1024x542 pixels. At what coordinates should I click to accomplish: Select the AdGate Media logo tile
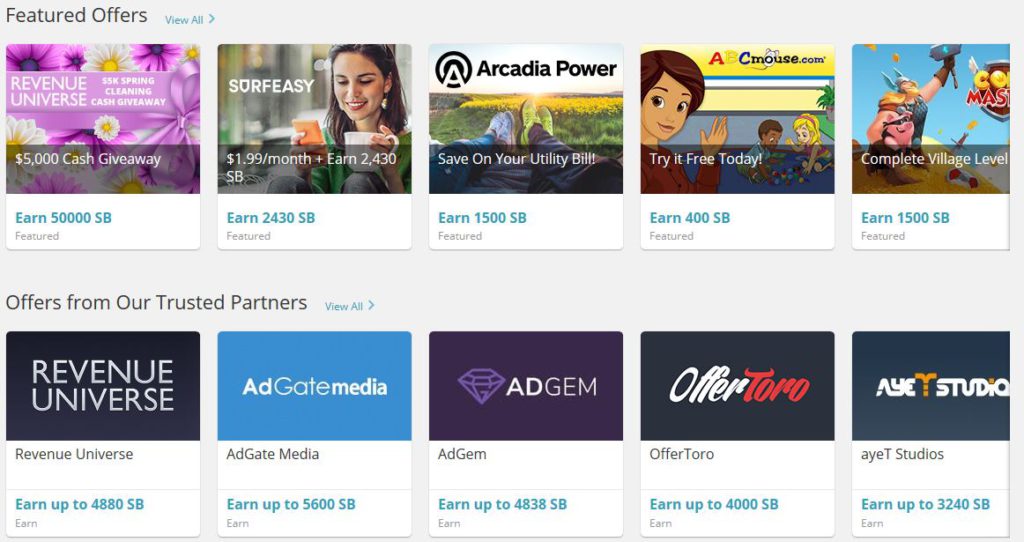click(x=314, y=386)
